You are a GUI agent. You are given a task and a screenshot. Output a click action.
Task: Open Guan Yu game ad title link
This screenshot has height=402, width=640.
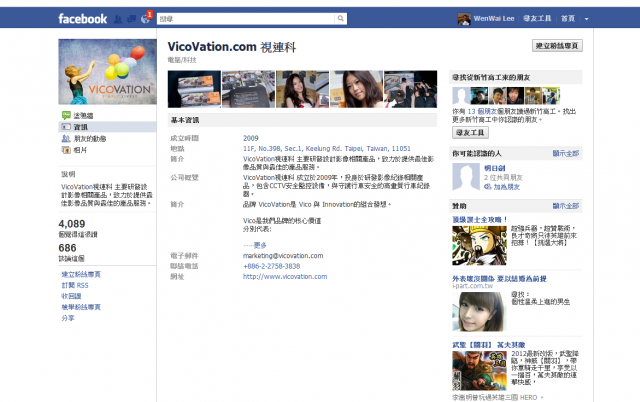coord(489,345)
